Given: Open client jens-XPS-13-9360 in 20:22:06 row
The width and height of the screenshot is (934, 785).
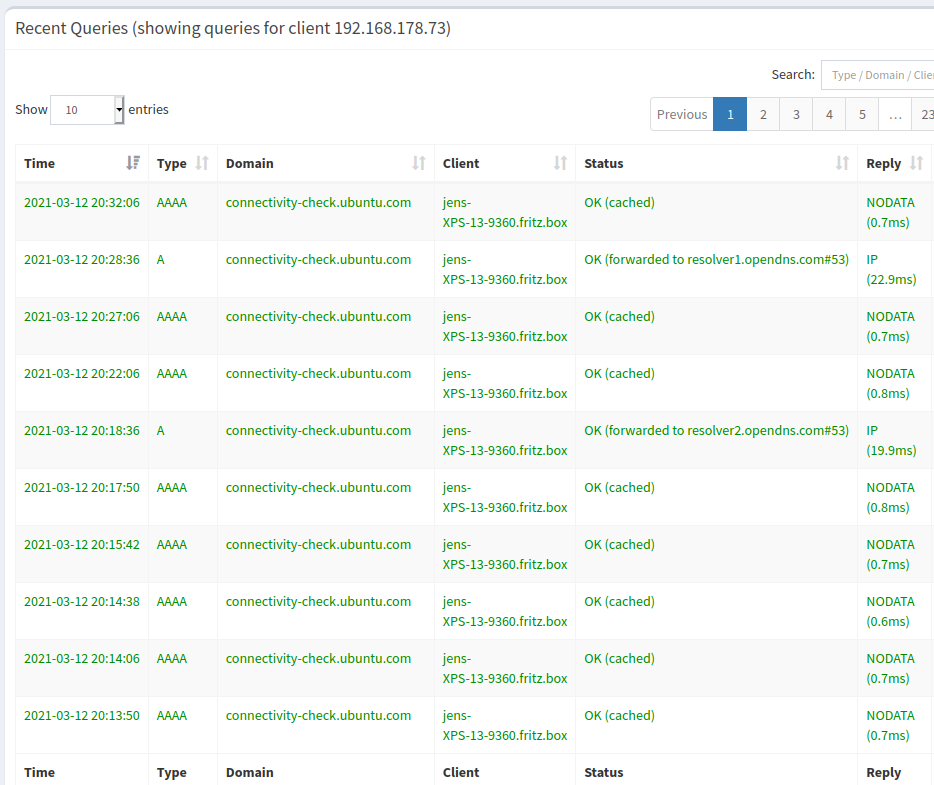Looking at the screenshot, I should (x=505, y=384).
